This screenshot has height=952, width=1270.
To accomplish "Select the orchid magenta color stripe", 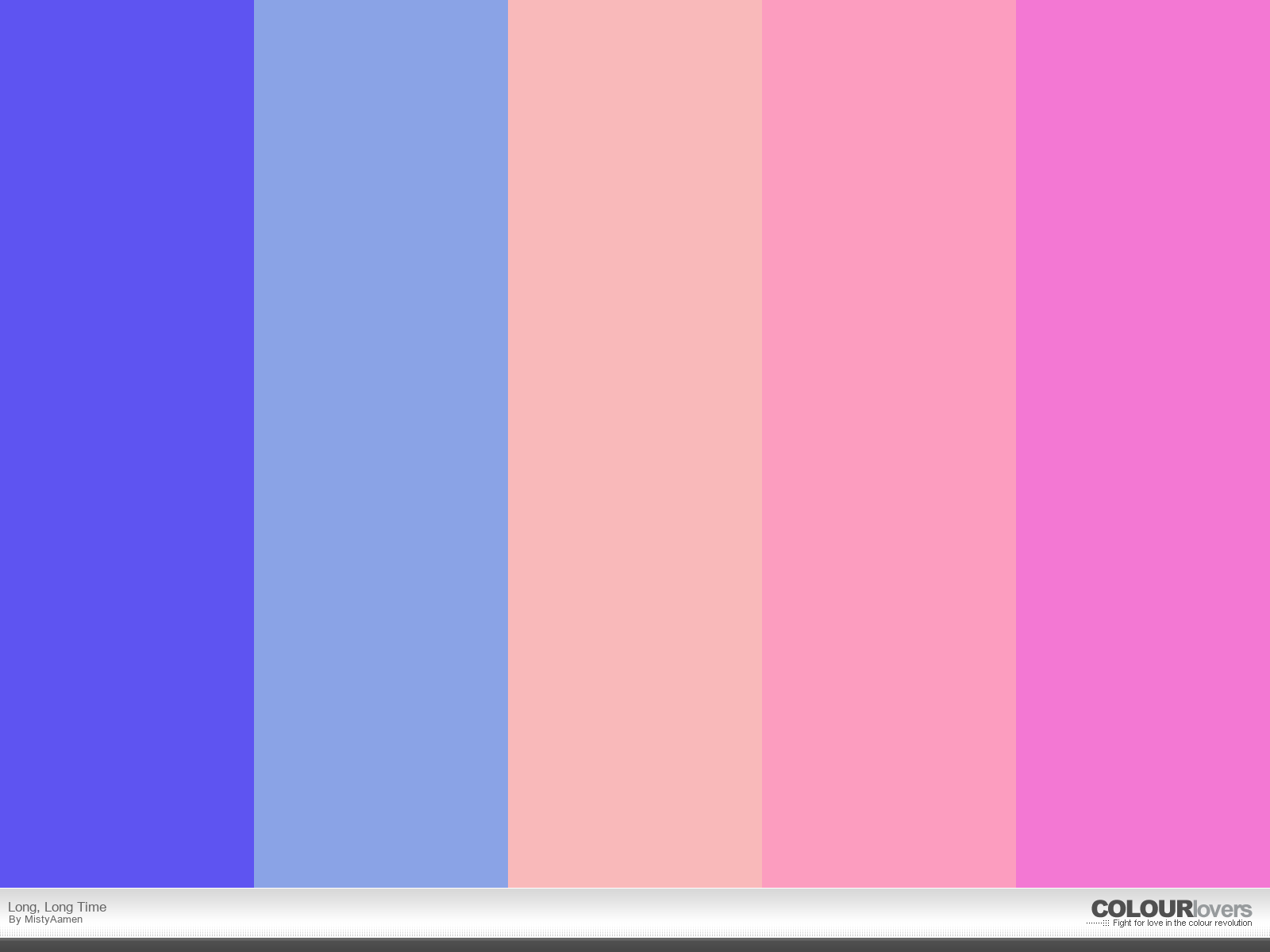I will (1143, 443).
